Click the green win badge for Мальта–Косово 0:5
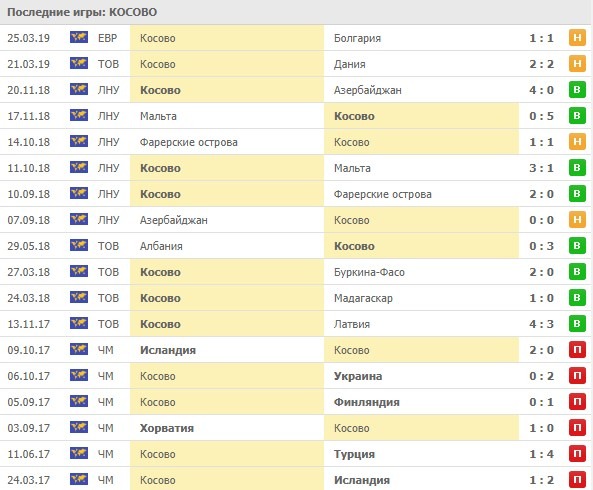593x490 pixels. click(x=577, y=116)
